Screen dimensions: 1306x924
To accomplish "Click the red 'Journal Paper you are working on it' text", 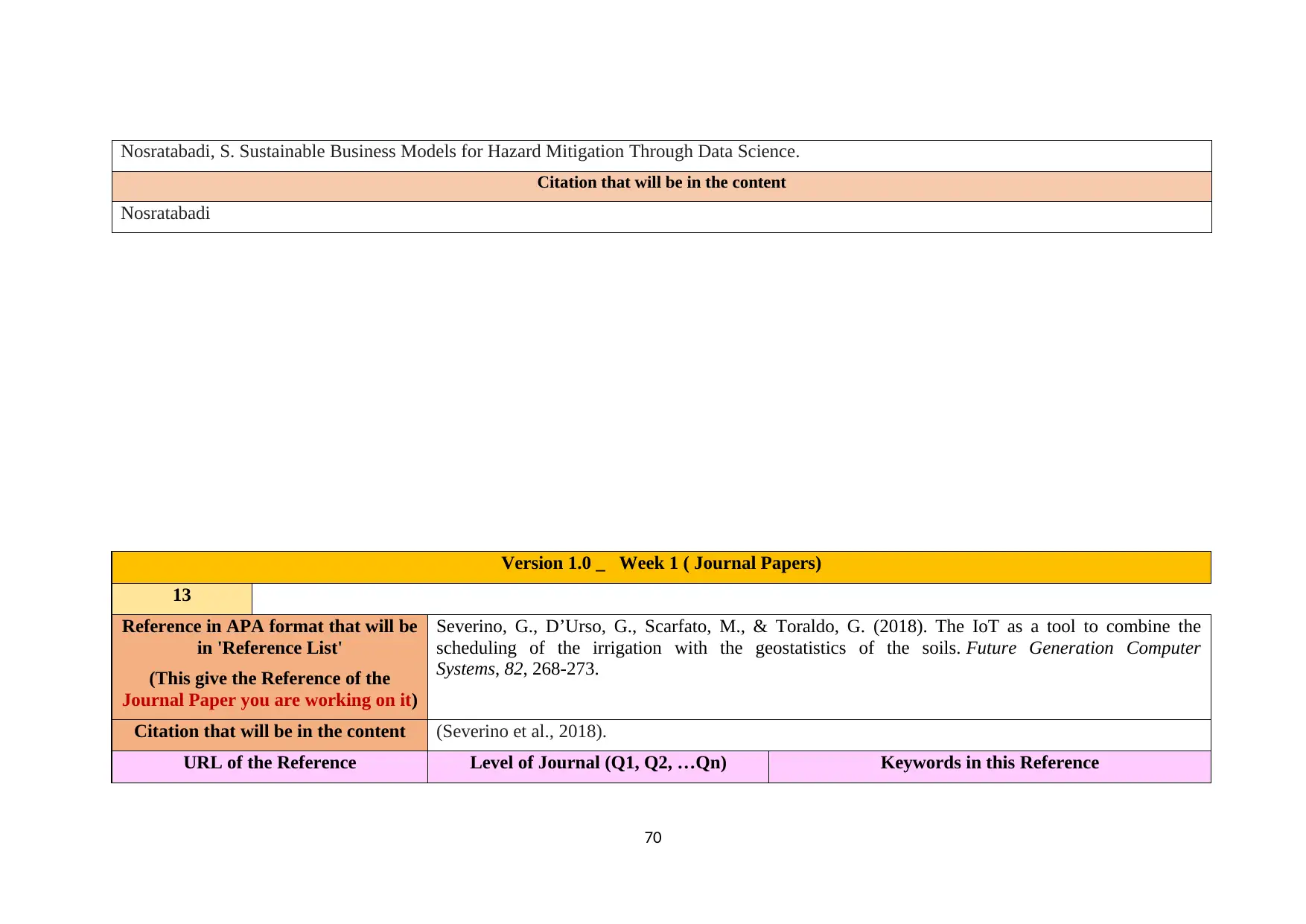I will click(267, 700).
